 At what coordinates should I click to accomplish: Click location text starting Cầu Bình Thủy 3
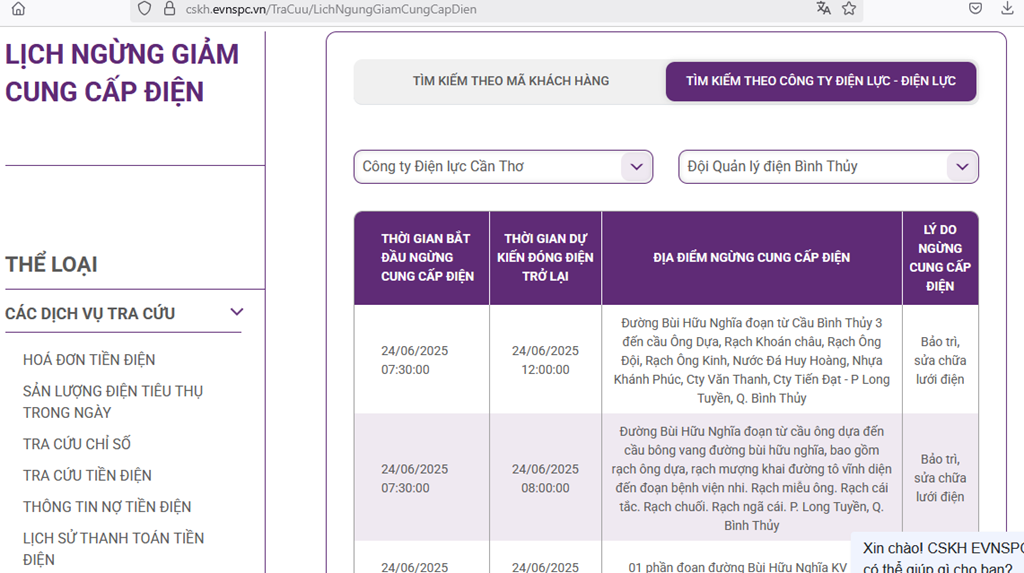pyautogui.click(x=752, y=360)
